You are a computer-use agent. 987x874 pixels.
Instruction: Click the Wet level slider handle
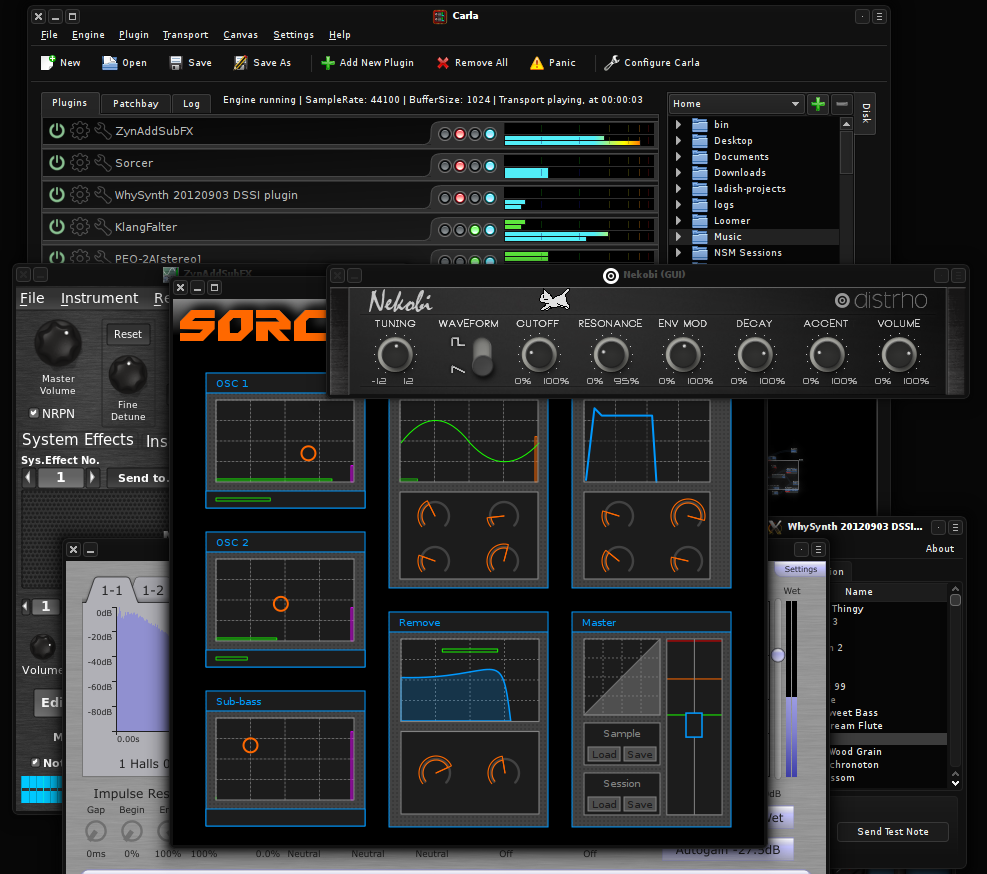[x=778, y=655]
